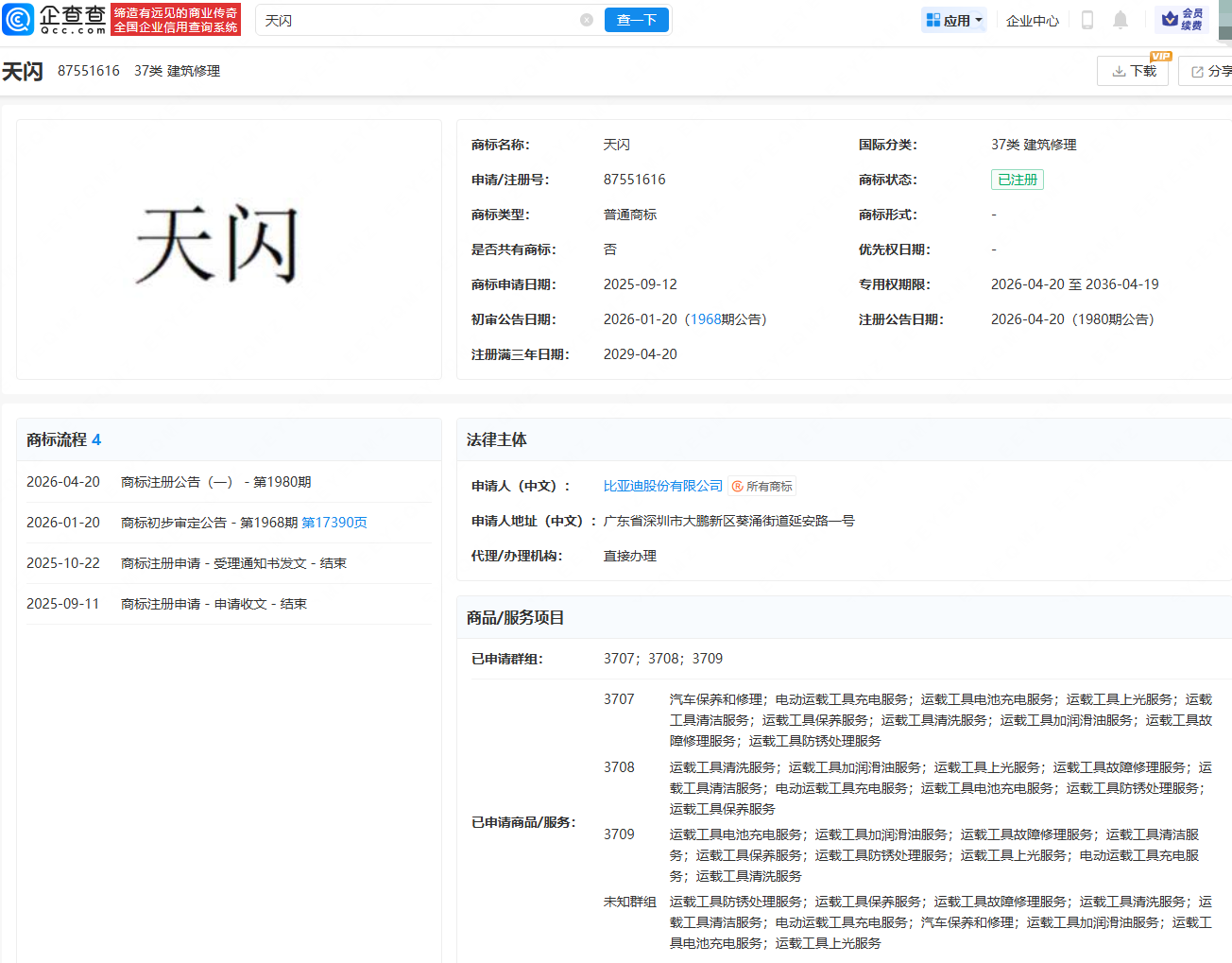Viewport: 1232px width, 963px height.
Task: Click the 所有商标 badge next to applicant
Action: coord(761,486)
